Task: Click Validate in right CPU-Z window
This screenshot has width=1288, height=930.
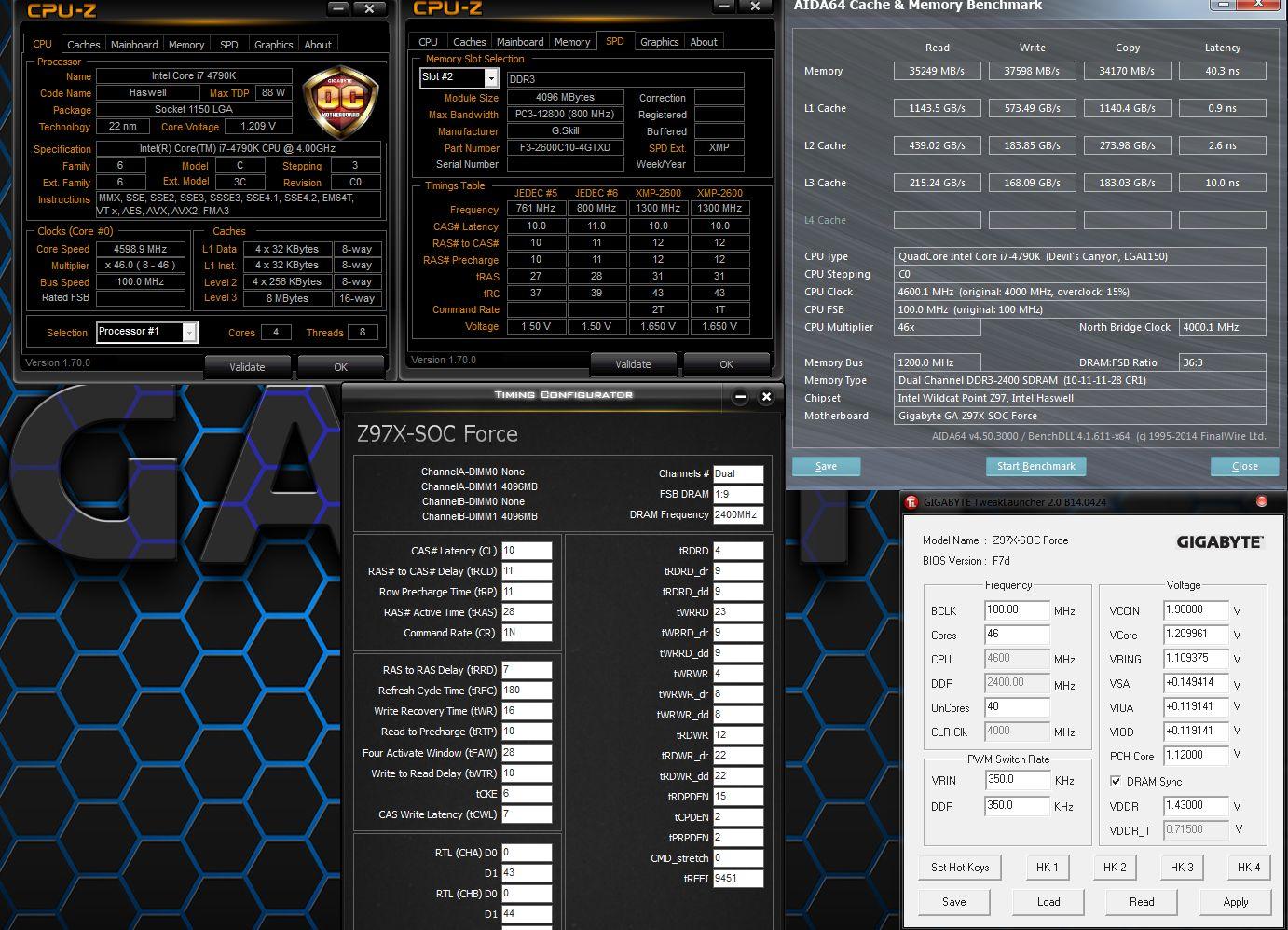Action: tap(633, 364)
